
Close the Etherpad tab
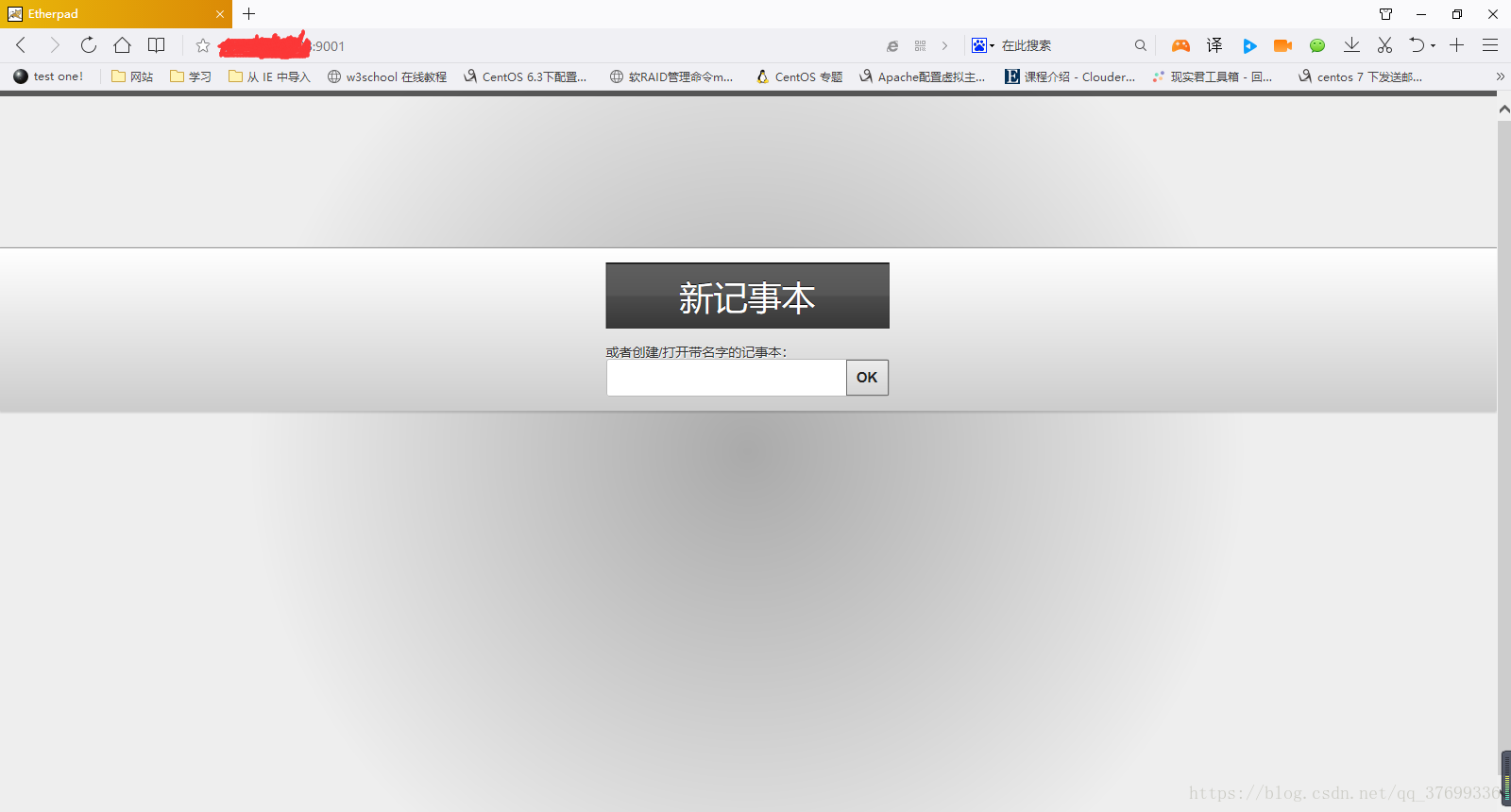point(219,14)
